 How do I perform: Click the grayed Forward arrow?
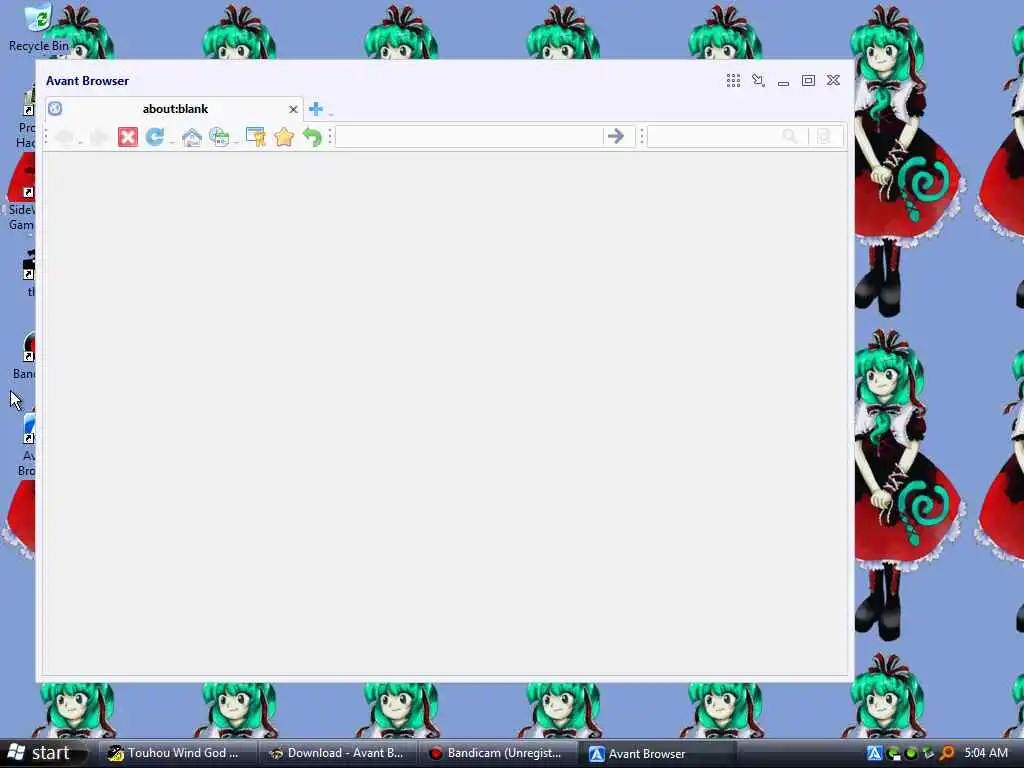pyautogui.click(x=99, y=137)
